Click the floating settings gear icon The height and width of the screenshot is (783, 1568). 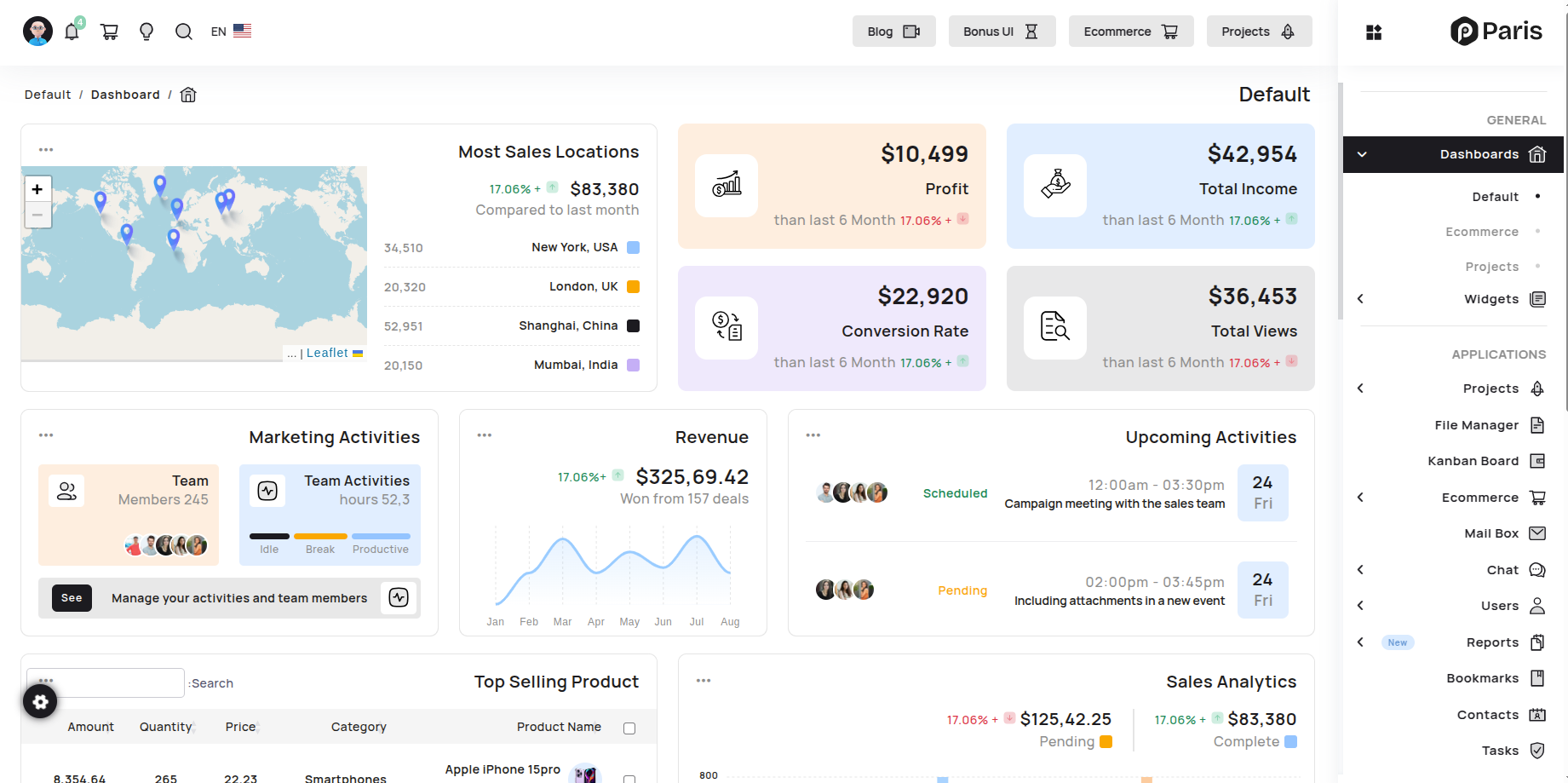click(x=40, y=701)
